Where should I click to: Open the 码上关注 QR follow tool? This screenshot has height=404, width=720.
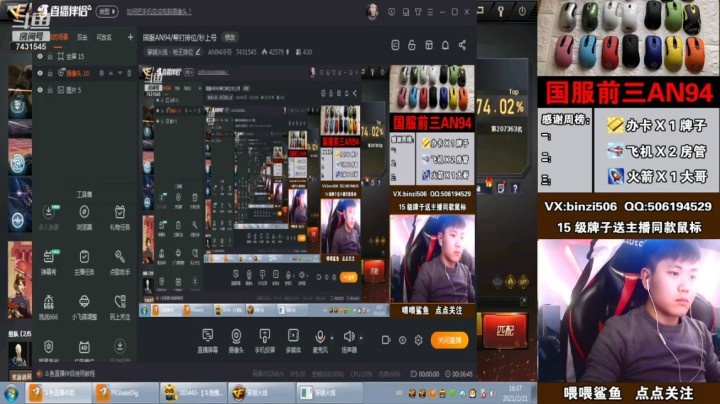point(120,307)
